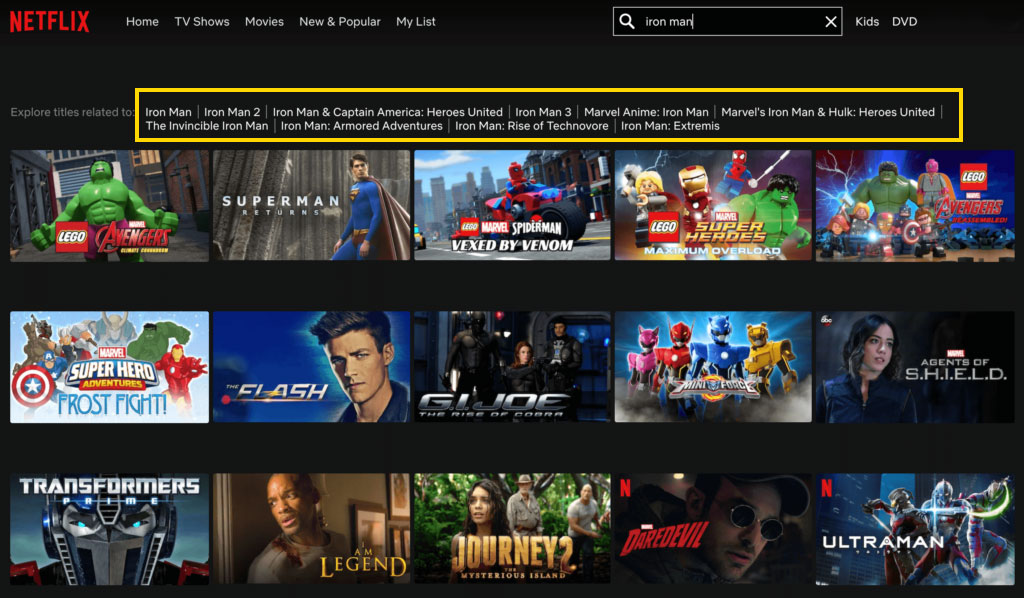1024x598 pixels.
Task: Open the Daredevil thumbnail
Action: coord(713,529)
